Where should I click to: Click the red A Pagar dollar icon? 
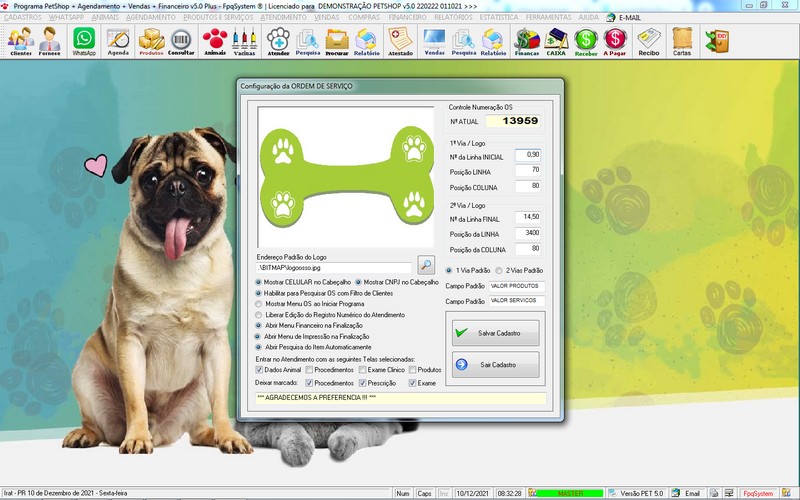tap(615, 41)
